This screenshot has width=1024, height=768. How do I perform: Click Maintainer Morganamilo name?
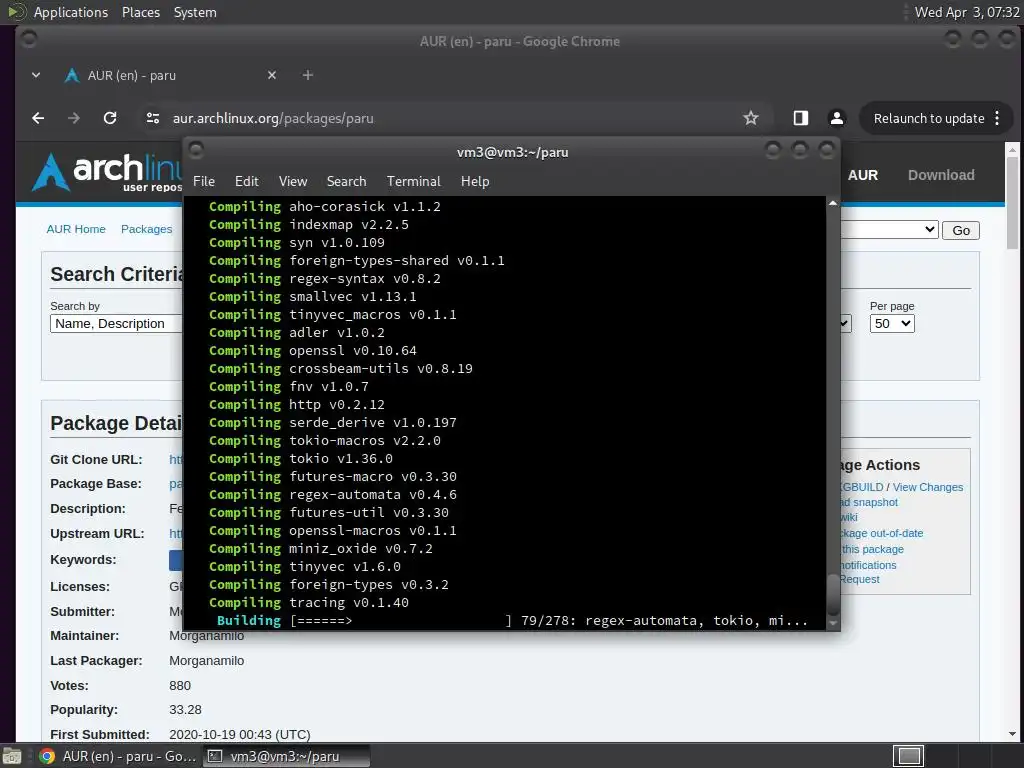206,636
